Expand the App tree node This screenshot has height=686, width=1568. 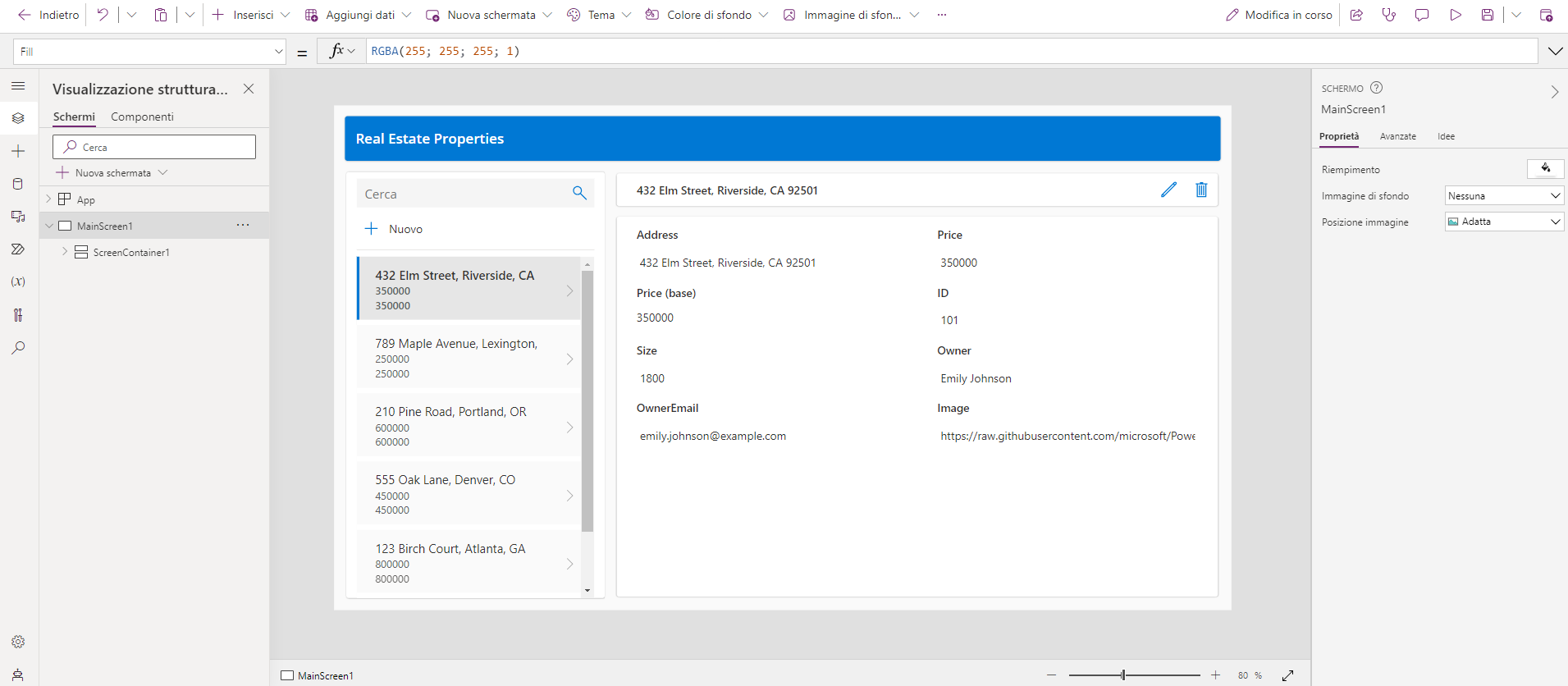48,199
